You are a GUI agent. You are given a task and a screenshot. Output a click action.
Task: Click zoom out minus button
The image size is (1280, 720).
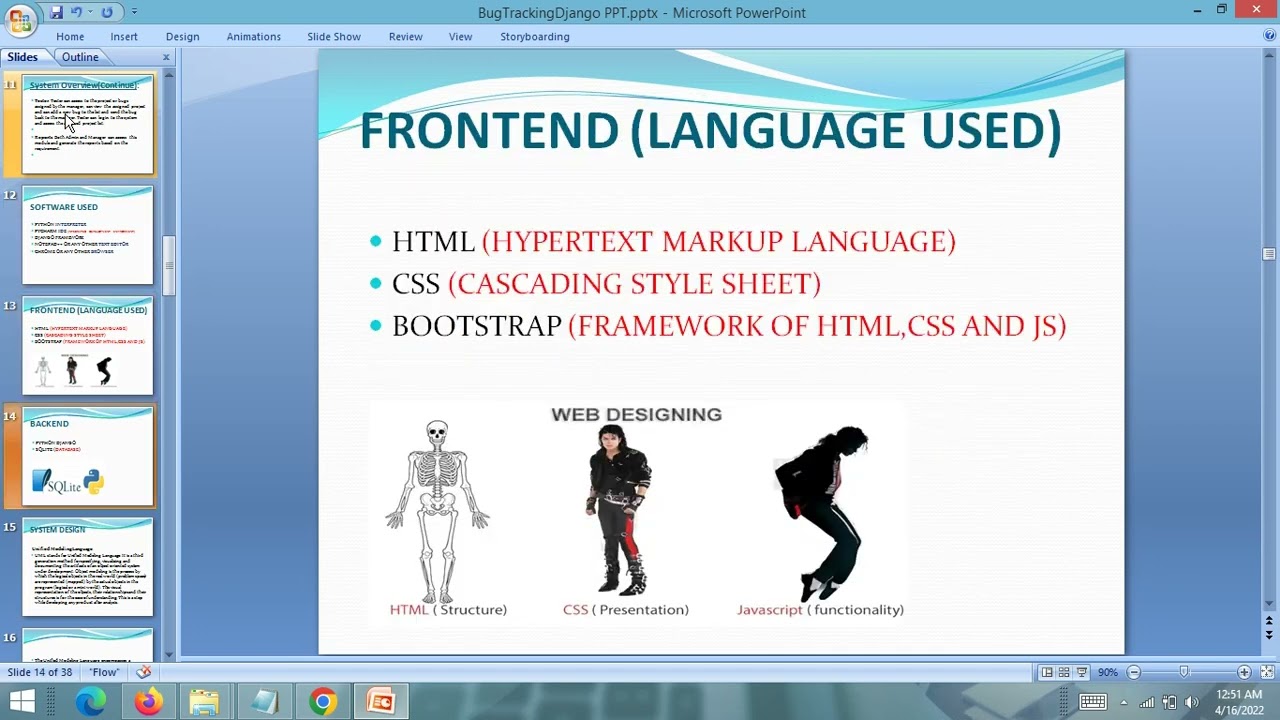(1133, 672)
